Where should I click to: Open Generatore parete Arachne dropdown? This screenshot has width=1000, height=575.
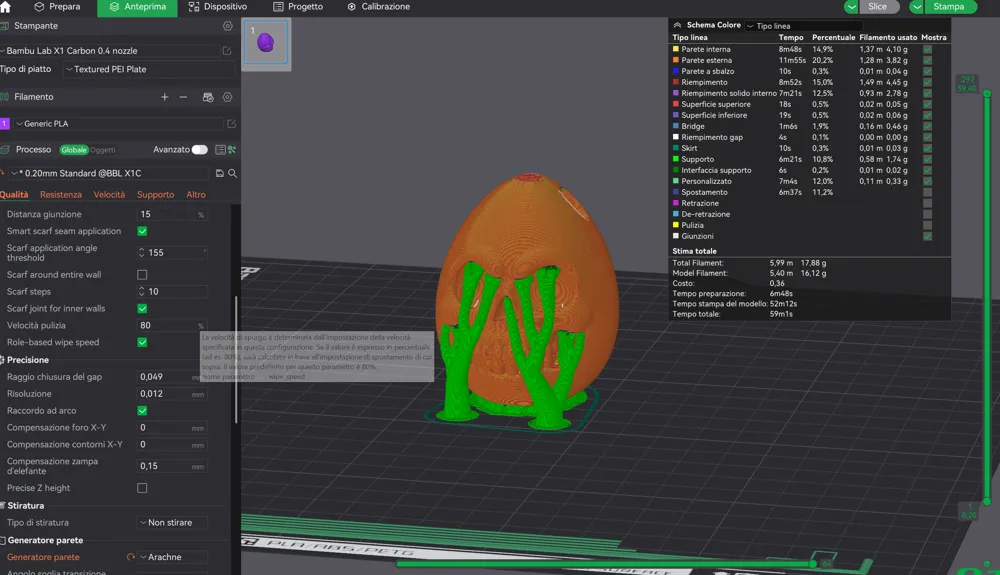coord(172,557)
